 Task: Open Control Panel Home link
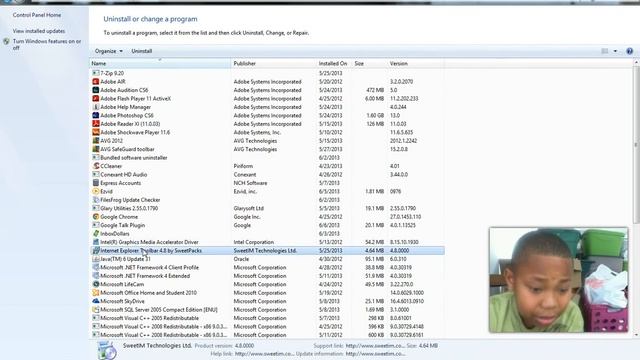tap(37, 15)
